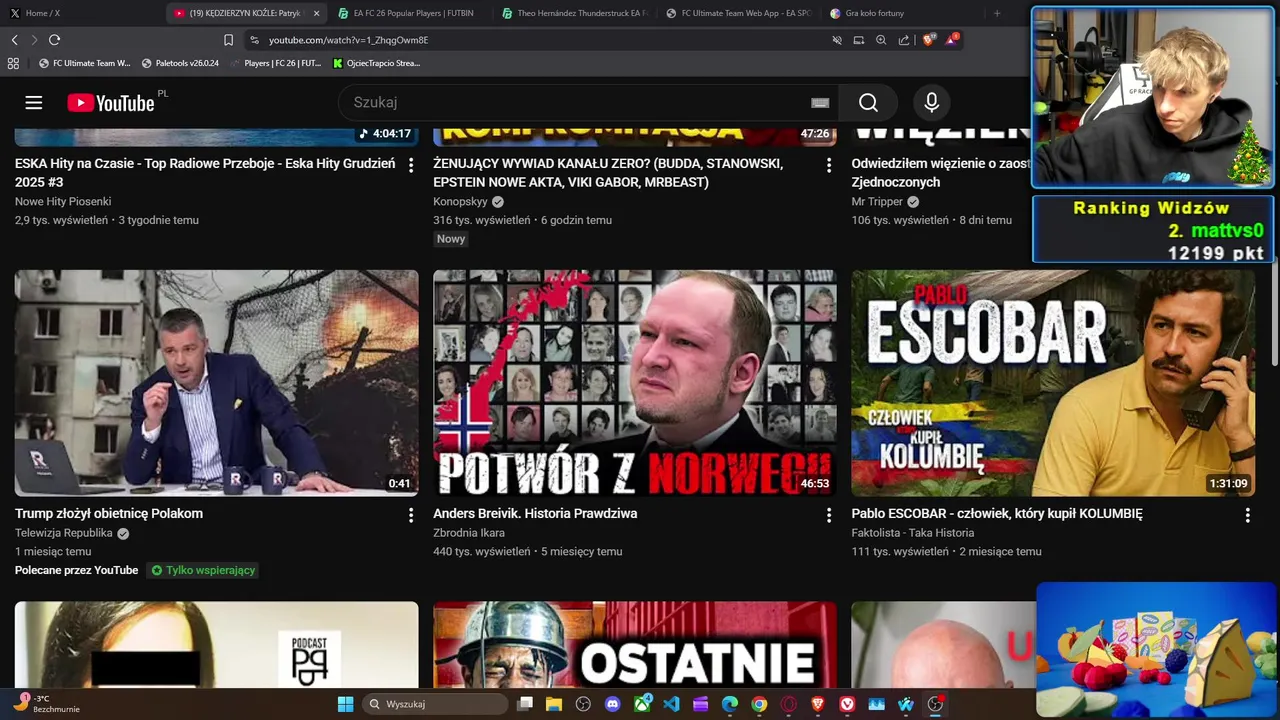Open the Pablo Escobar video thumbnail

[x=1053, y=383]
